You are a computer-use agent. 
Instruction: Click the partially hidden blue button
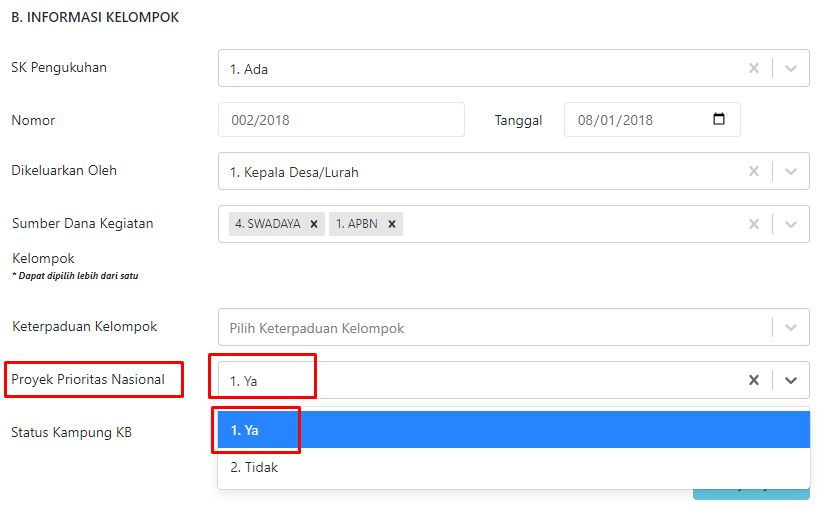[x=751, y=494]
